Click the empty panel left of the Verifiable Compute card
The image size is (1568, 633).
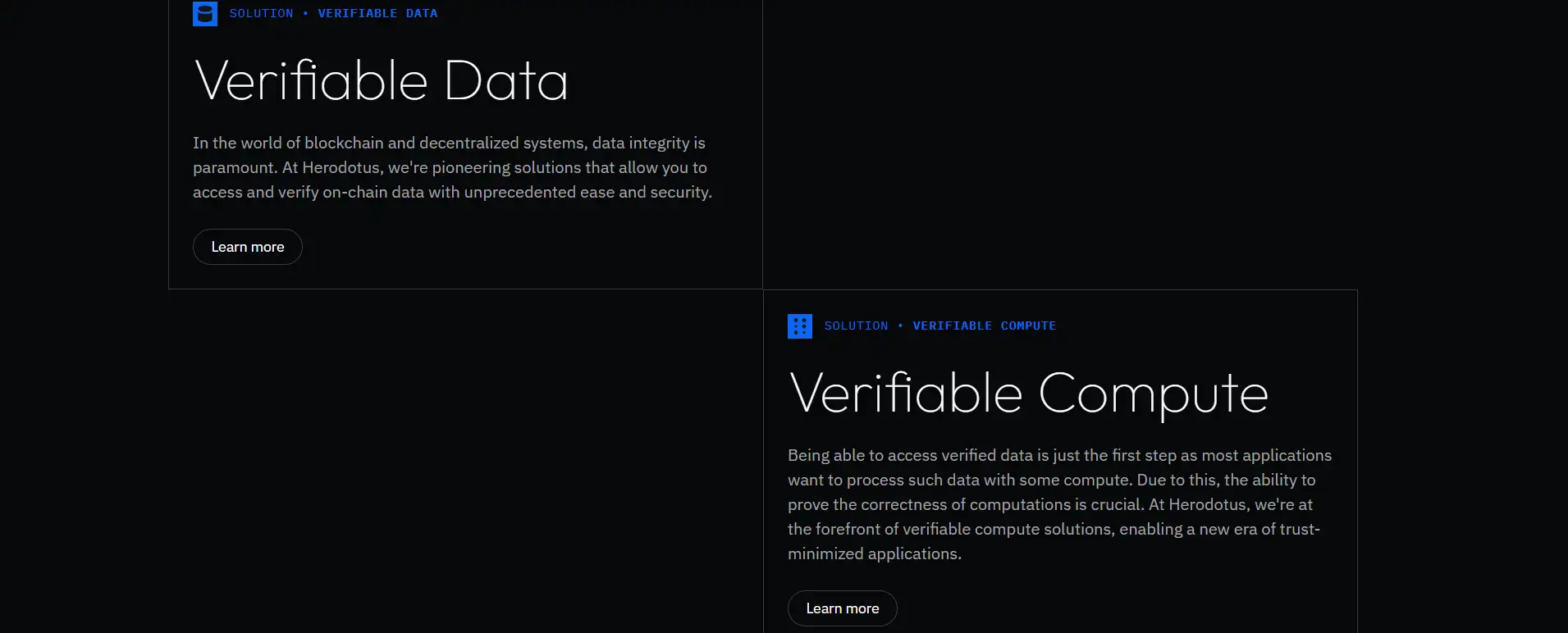[x=465, y=459]
